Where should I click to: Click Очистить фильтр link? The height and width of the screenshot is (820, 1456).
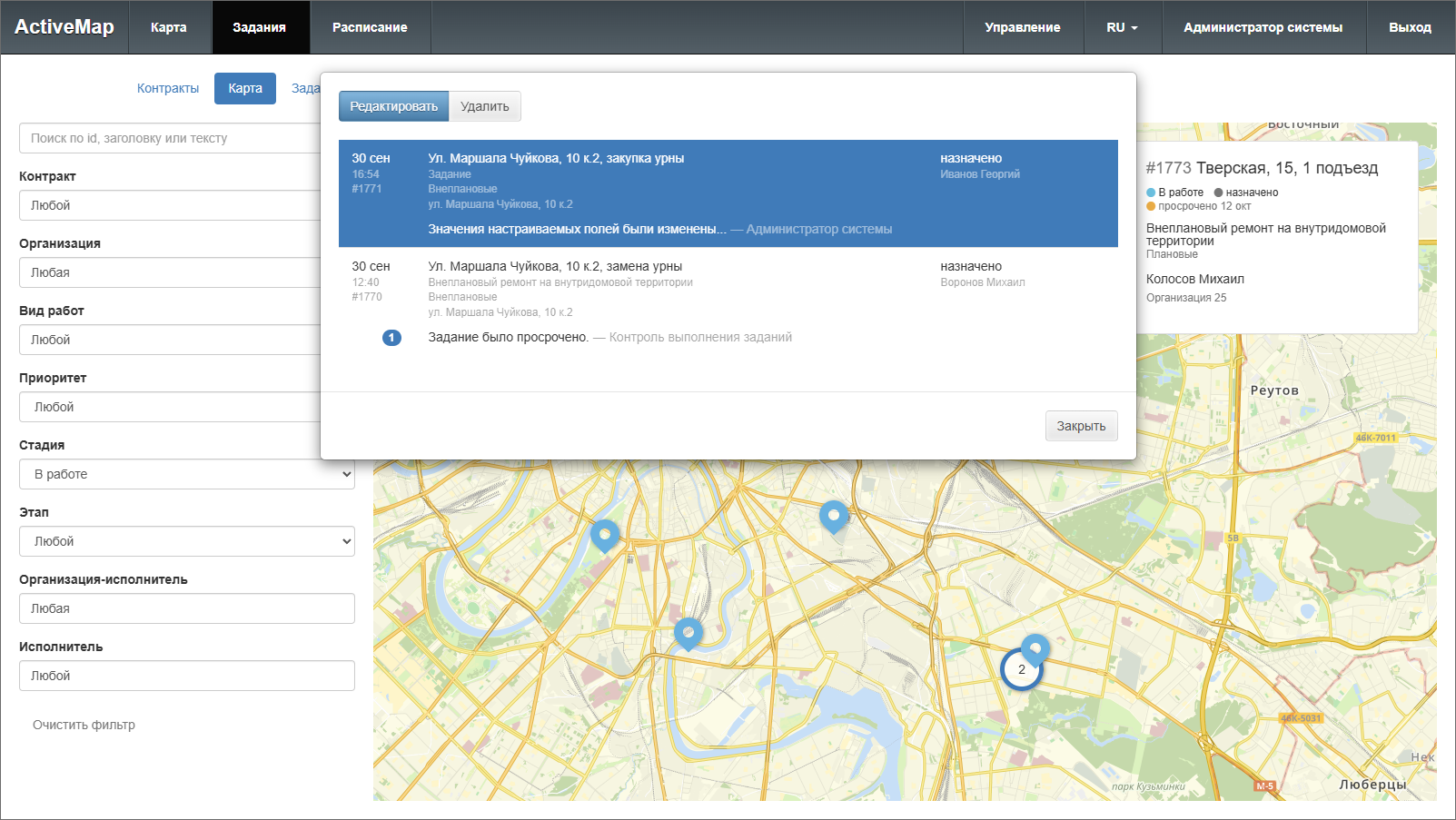click(84, 725)
